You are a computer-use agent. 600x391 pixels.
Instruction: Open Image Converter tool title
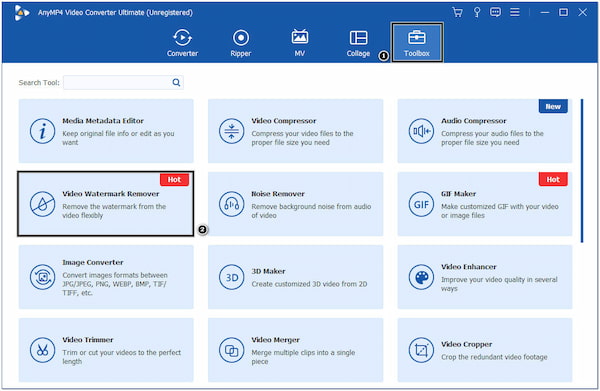pyautogui.click(x=93, y=262)
